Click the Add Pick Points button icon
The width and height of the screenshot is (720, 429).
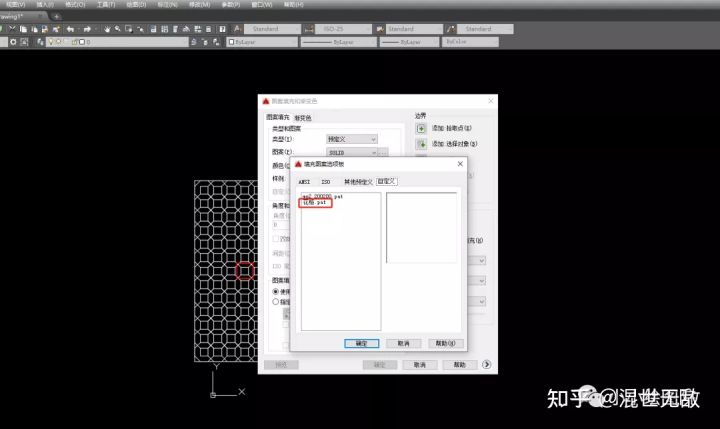click(421, 129)
